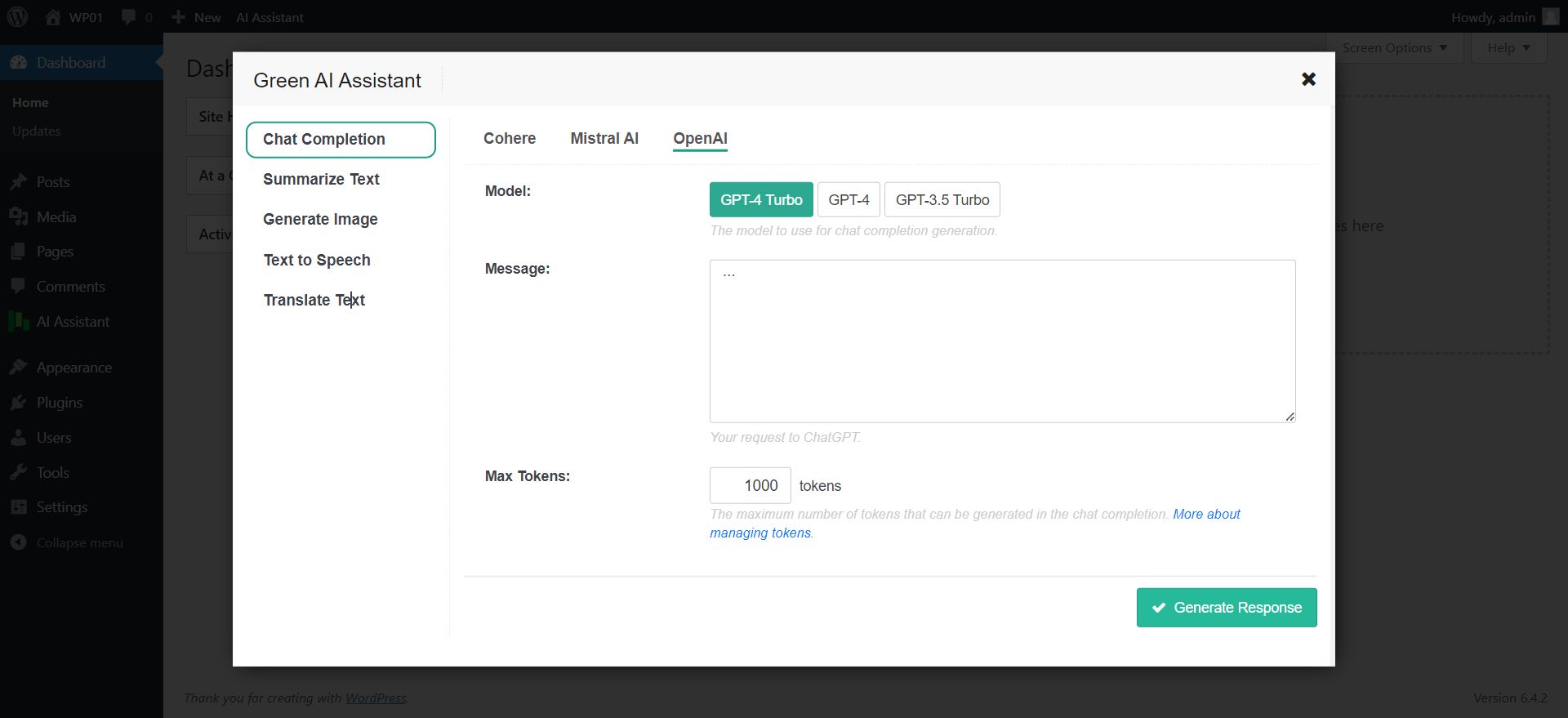Screen dimensions: 1568x718
Task: Click the Users icon in sidebar
Action: coord(19,438)
